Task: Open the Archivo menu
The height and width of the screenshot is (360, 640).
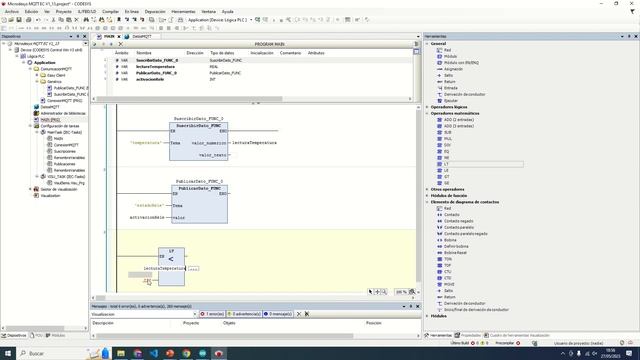Action: (x=12, y=11)
